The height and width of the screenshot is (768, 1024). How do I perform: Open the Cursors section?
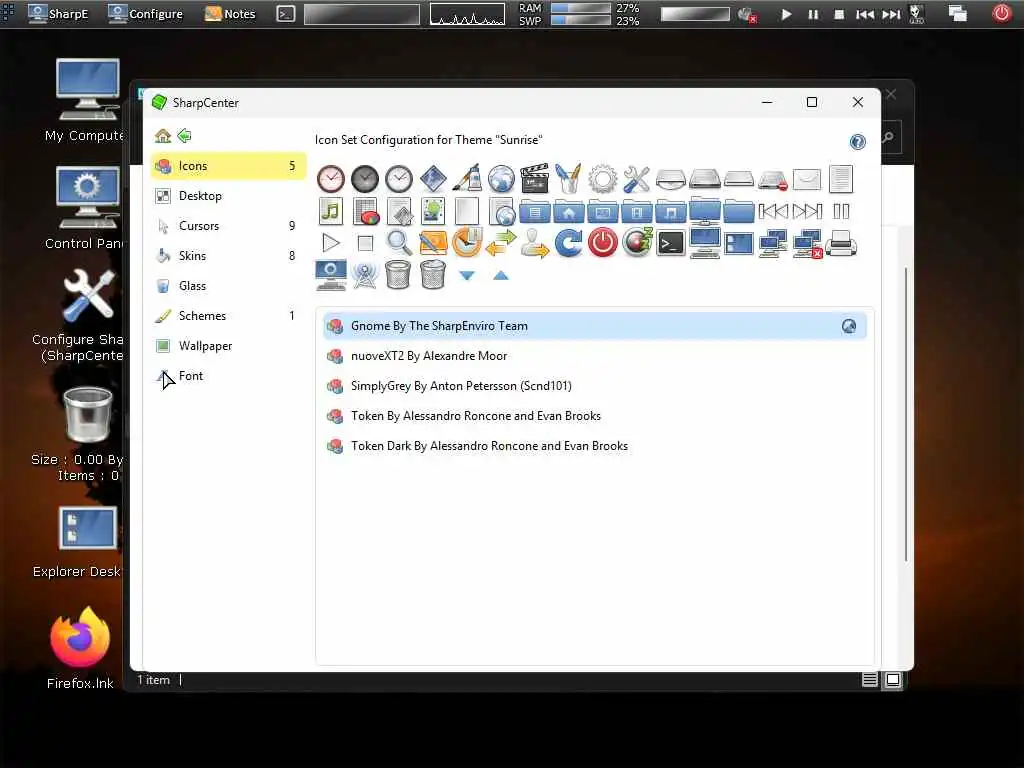[x=227, y=226]
